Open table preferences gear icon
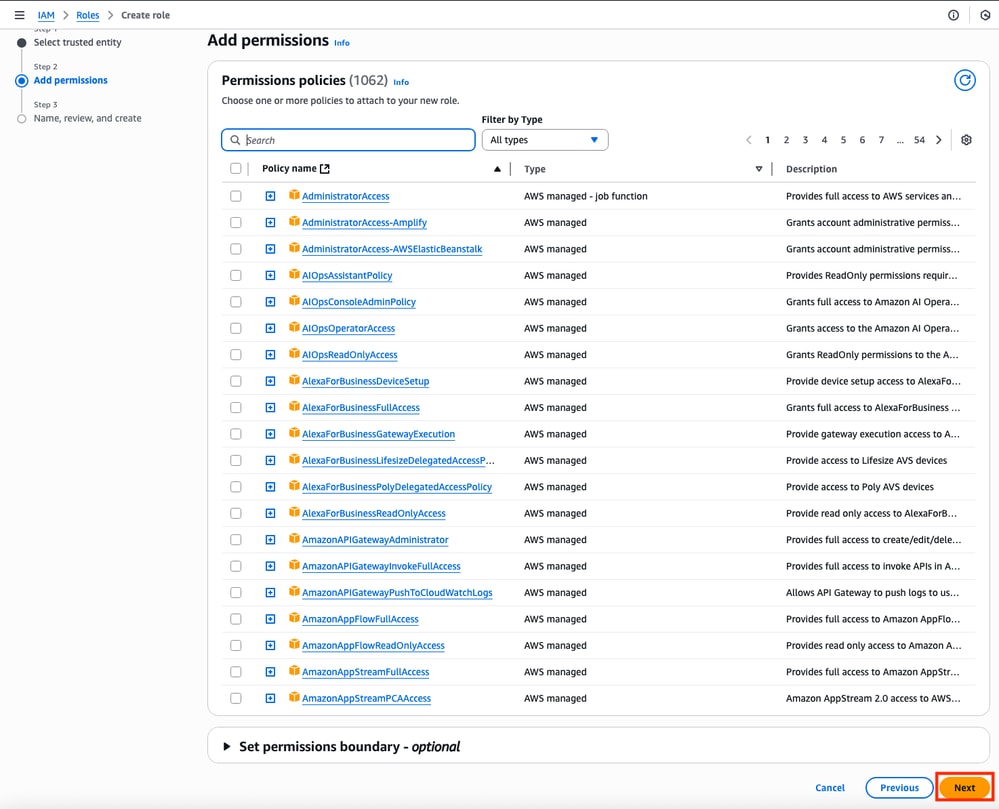This screenshot has height=809, width=999. [966, 140]
